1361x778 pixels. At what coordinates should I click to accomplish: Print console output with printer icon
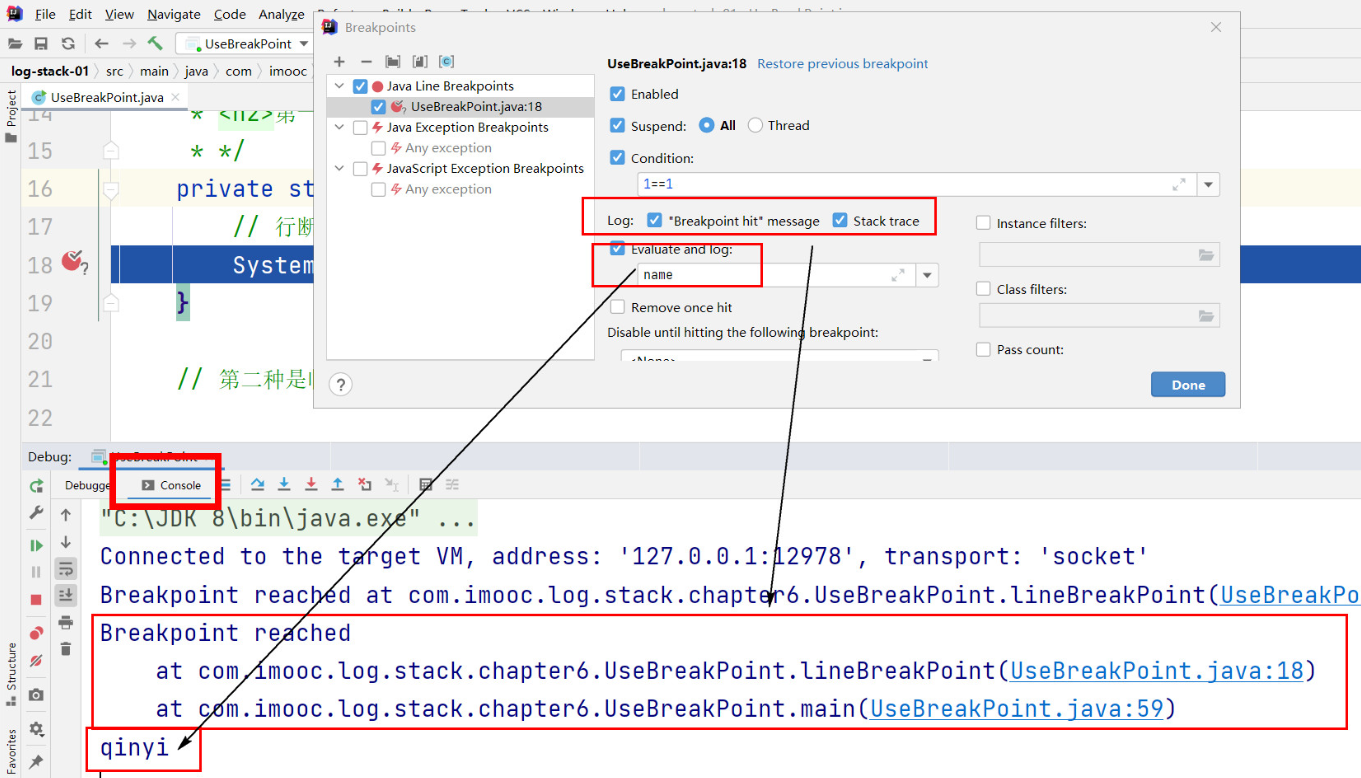pyautogui.click(x=66, y=622)
